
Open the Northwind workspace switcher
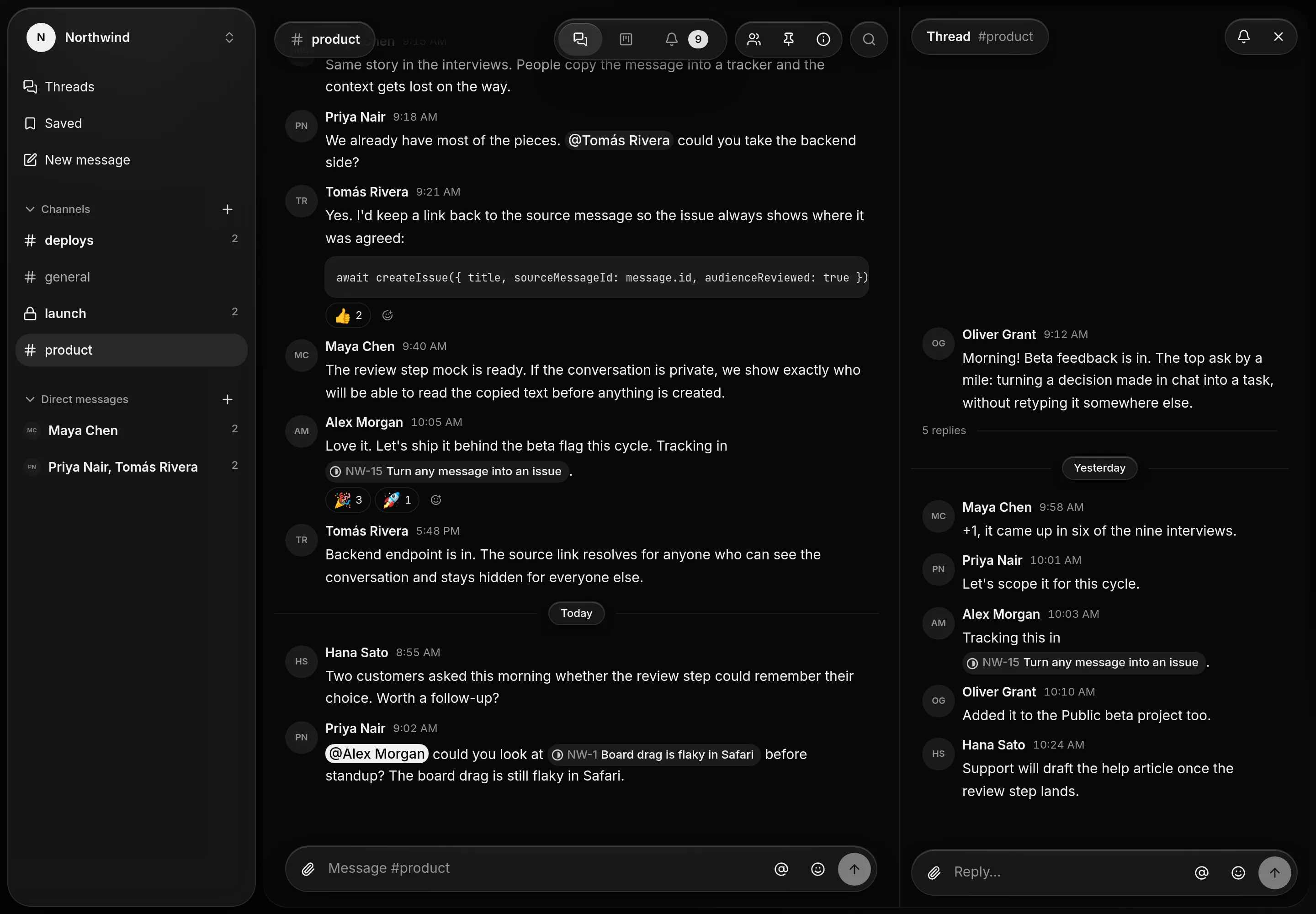click(x=131, y=37)
